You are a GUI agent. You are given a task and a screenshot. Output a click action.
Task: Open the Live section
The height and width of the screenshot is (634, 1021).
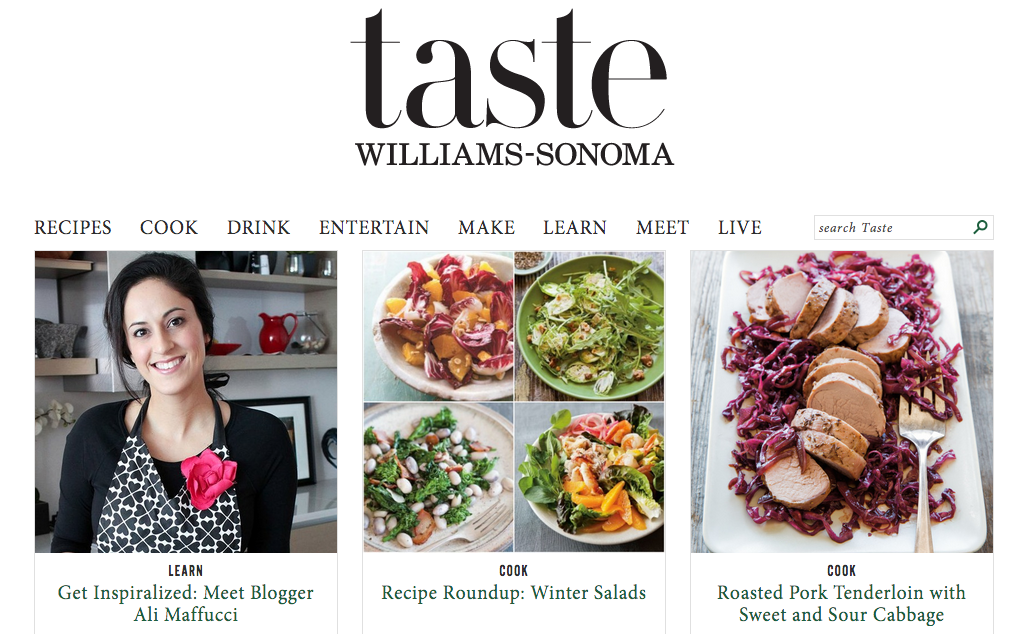pos(740,227)
